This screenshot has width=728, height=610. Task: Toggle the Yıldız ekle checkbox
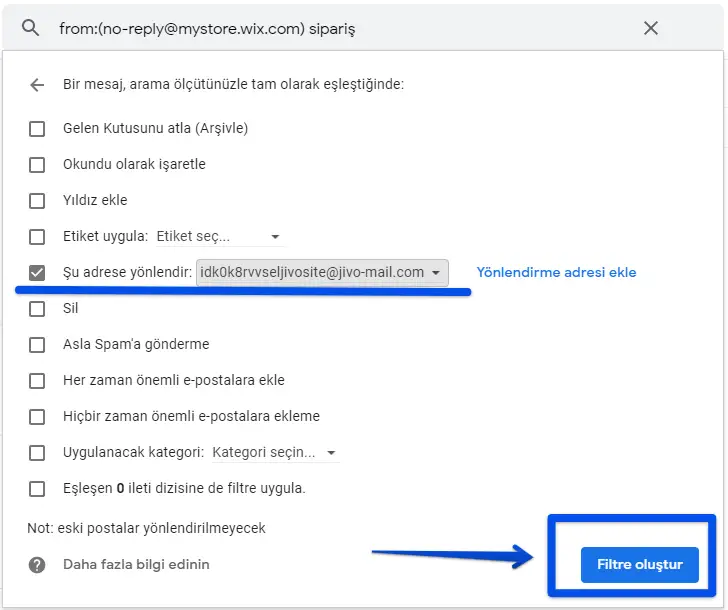pyautogui.click(x=37, y=200)
